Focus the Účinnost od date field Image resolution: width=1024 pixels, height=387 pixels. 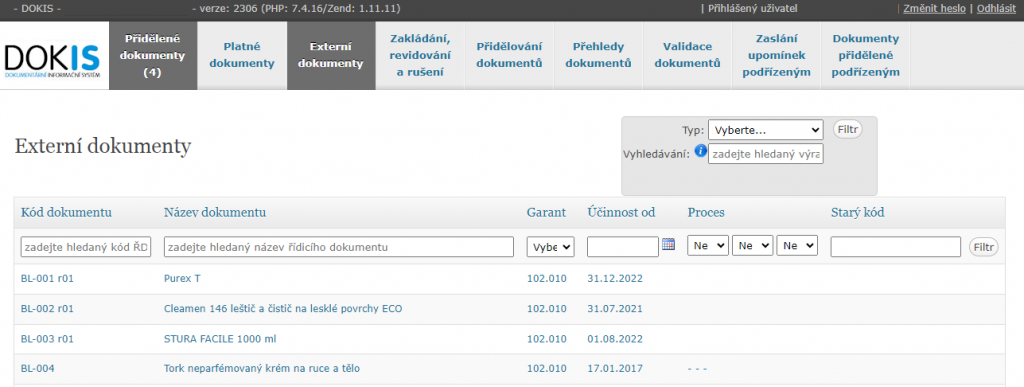623,247
